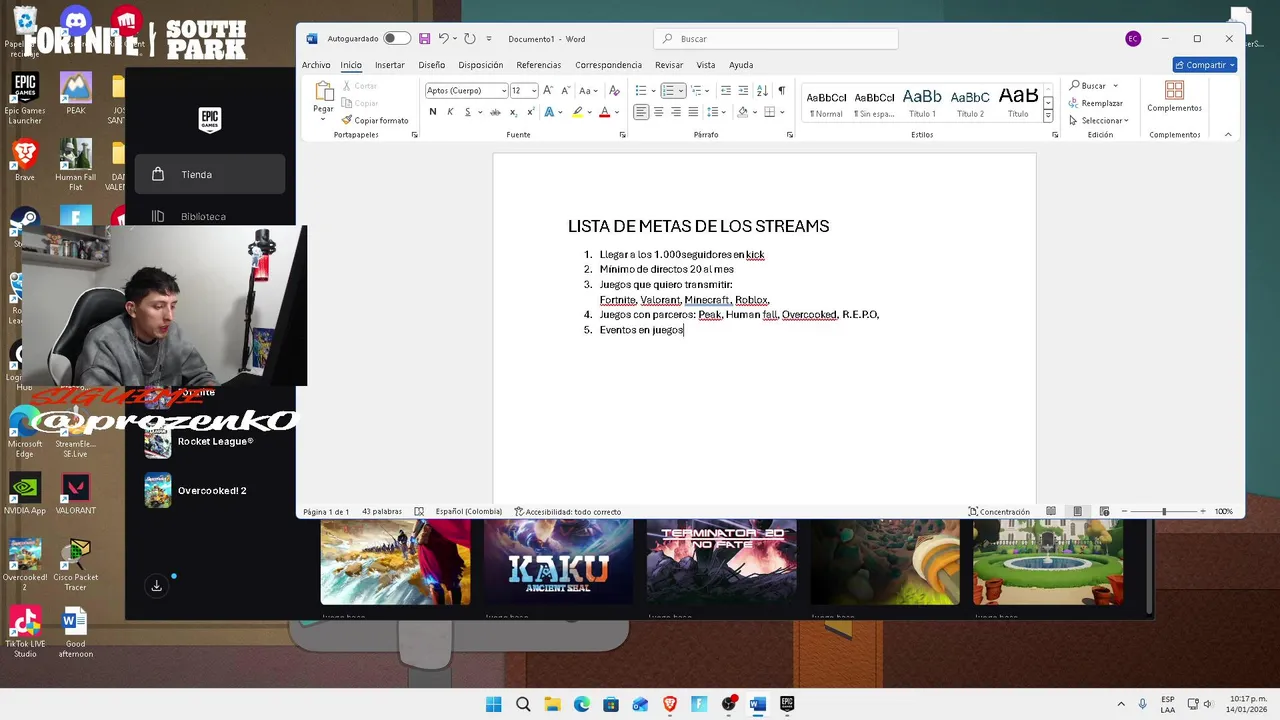The height and width of the screenshot is (720, 1280).
Task: Open the Archivo menu
Action: coord(316,65)
